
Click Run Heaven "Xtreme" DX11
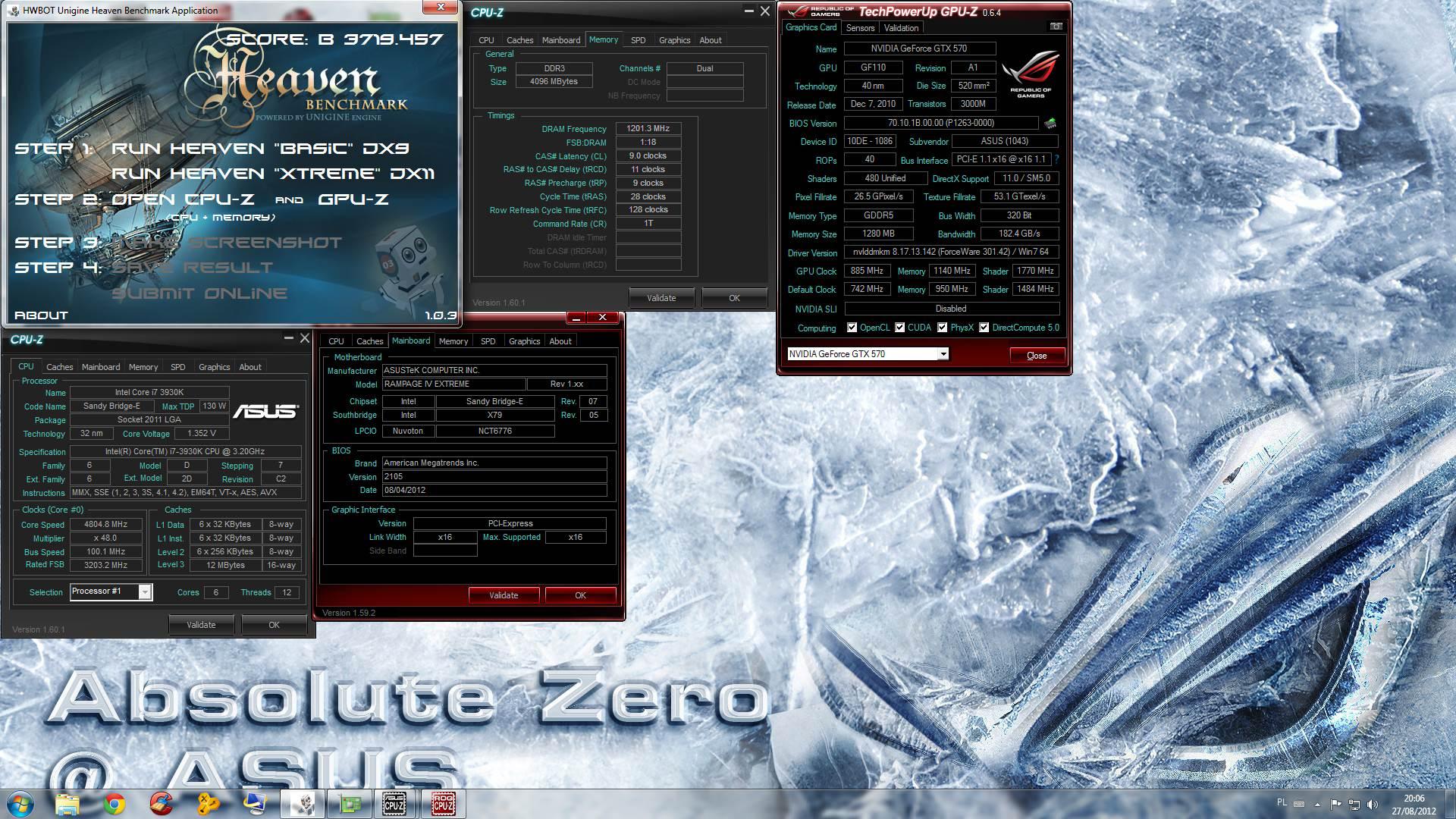pos(273,174)
